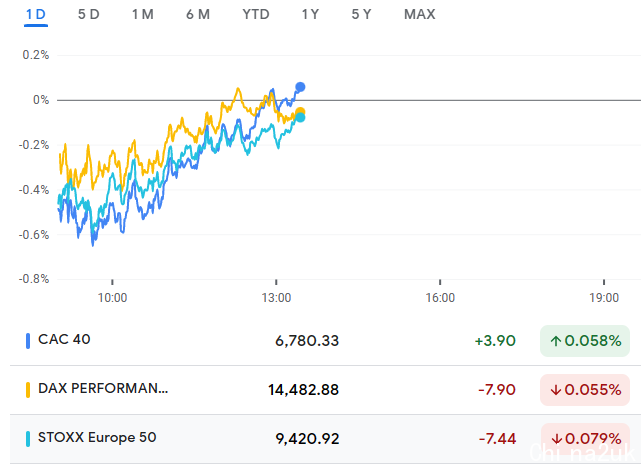The width and height of the screenshot is (641, 465).
Task: Click the green 0.058% change badge
Action: pos(585,341)
